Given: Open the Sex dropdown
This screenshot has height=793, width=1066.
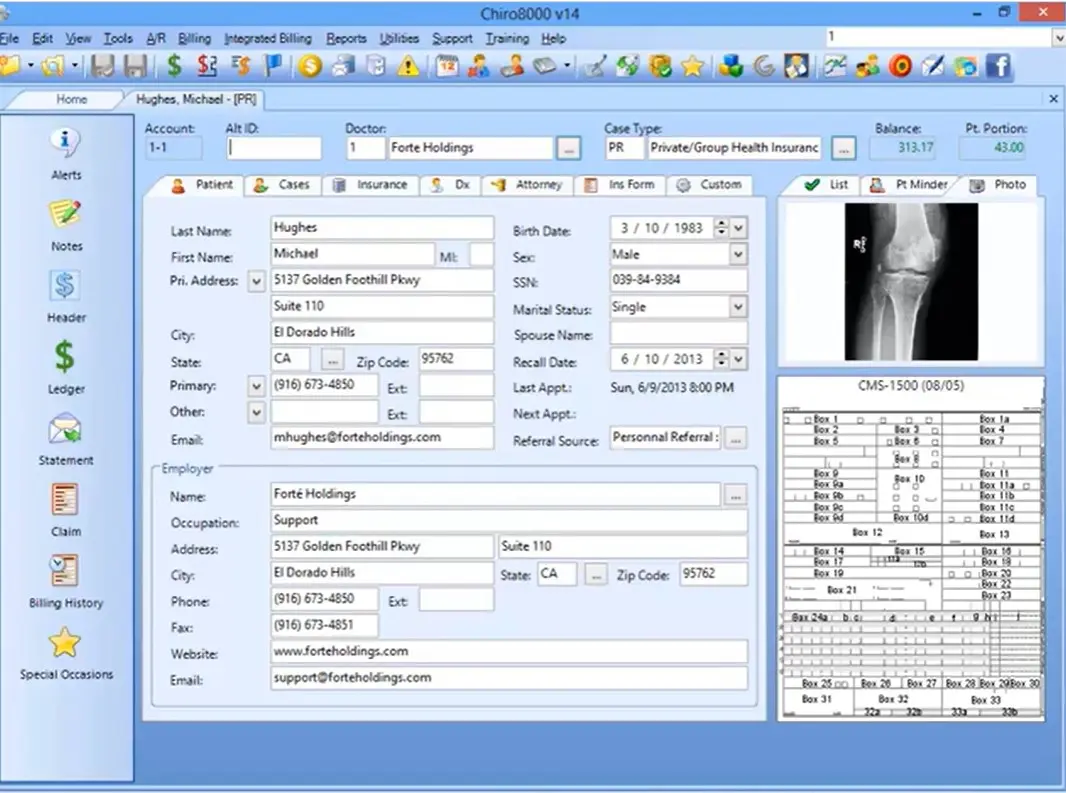Looking at the screenshot, I should coord(737,254).
